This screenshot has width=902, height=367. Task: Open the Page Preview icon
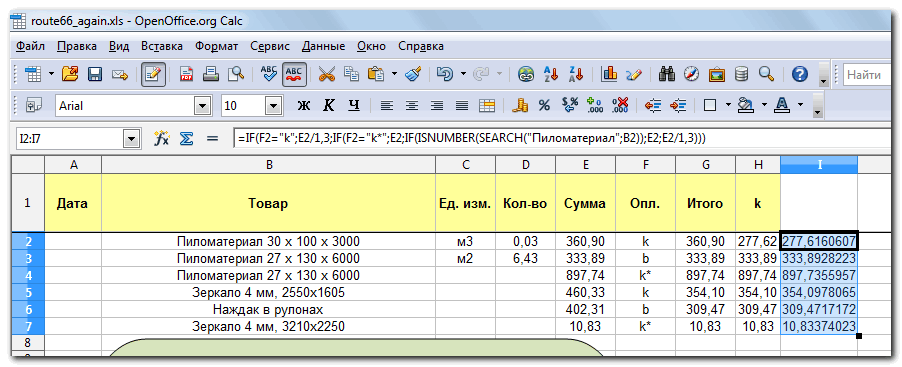click(236, 74)
